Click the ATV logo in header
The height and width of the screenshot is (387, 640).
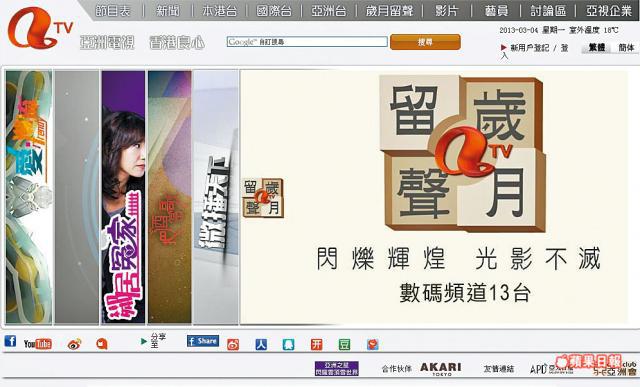tap(39, 28)
